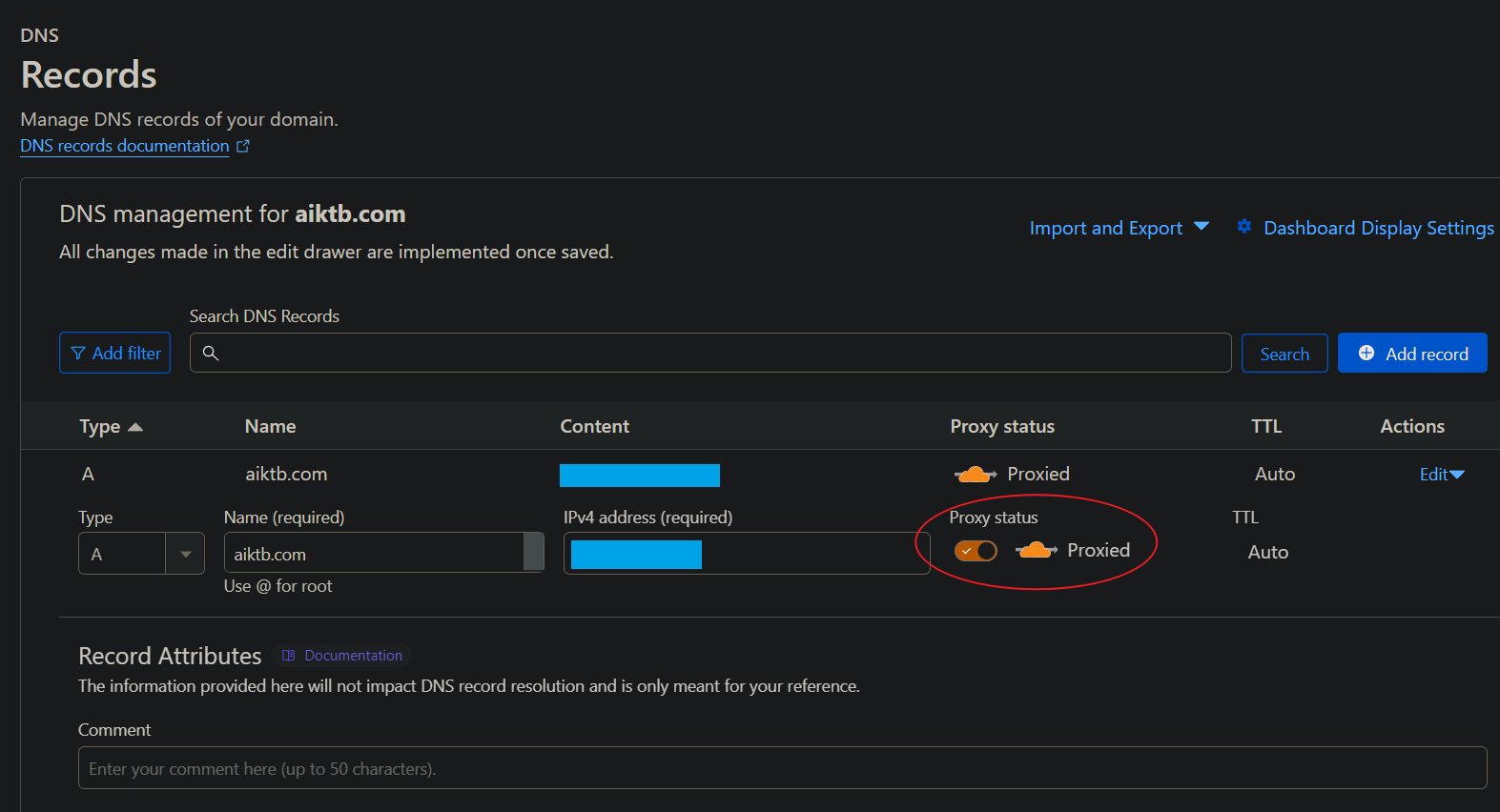1500x812 pixels.
Task: Click the gear icon for Dashboard Display Settings
Action: (1244, 227)
